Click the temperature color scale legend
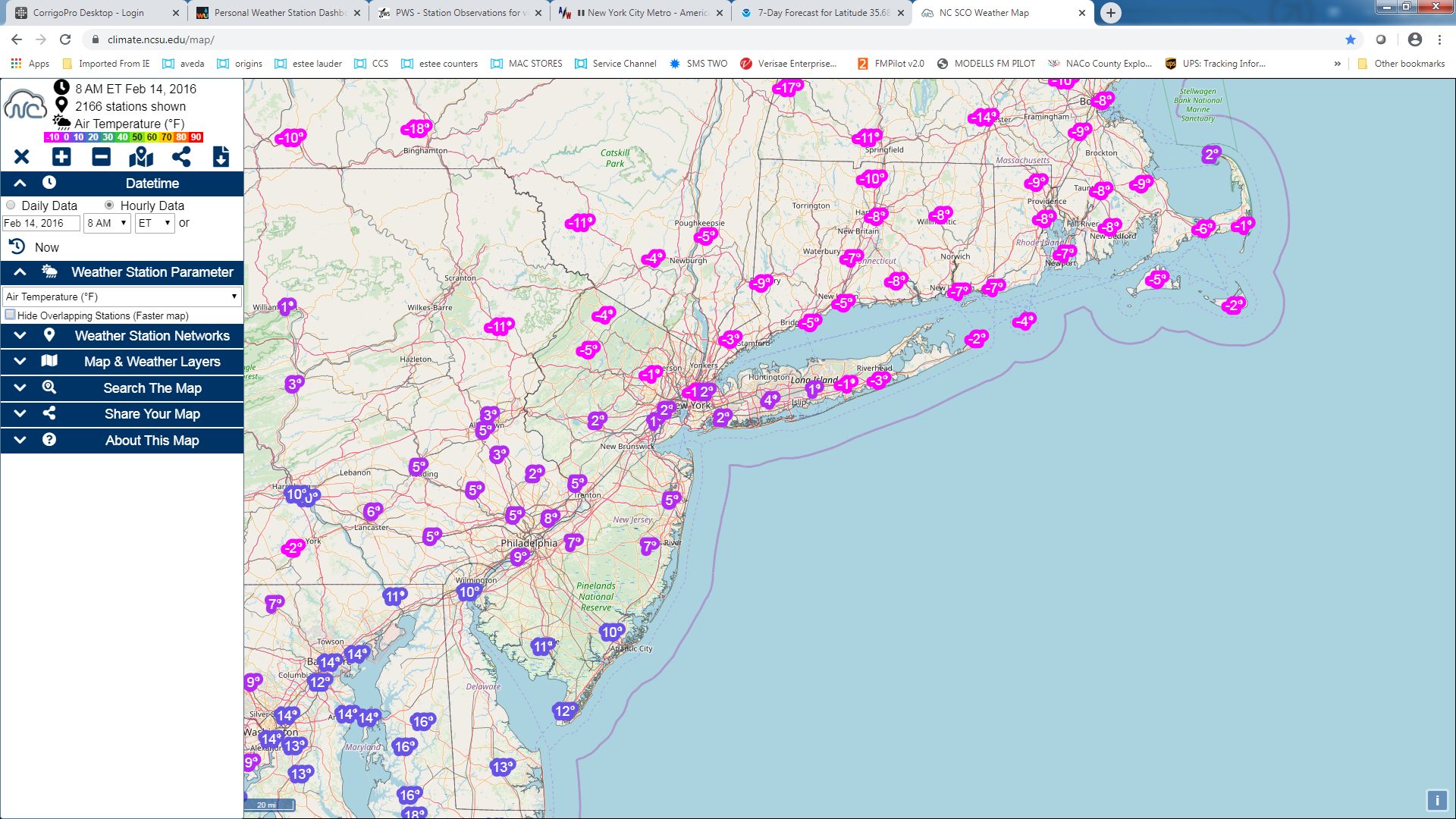Image resolution: width=1456 pixels, height=819 pixels. tap(123, 137)
